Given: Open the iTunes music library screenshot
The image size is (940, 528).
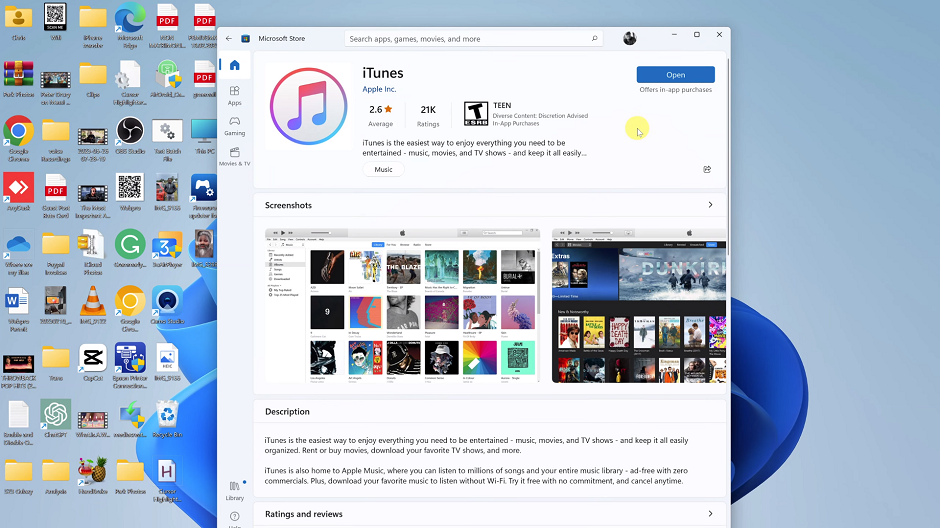Looking at the screenshot, I should pyautogui.click(x=402, y=305).
